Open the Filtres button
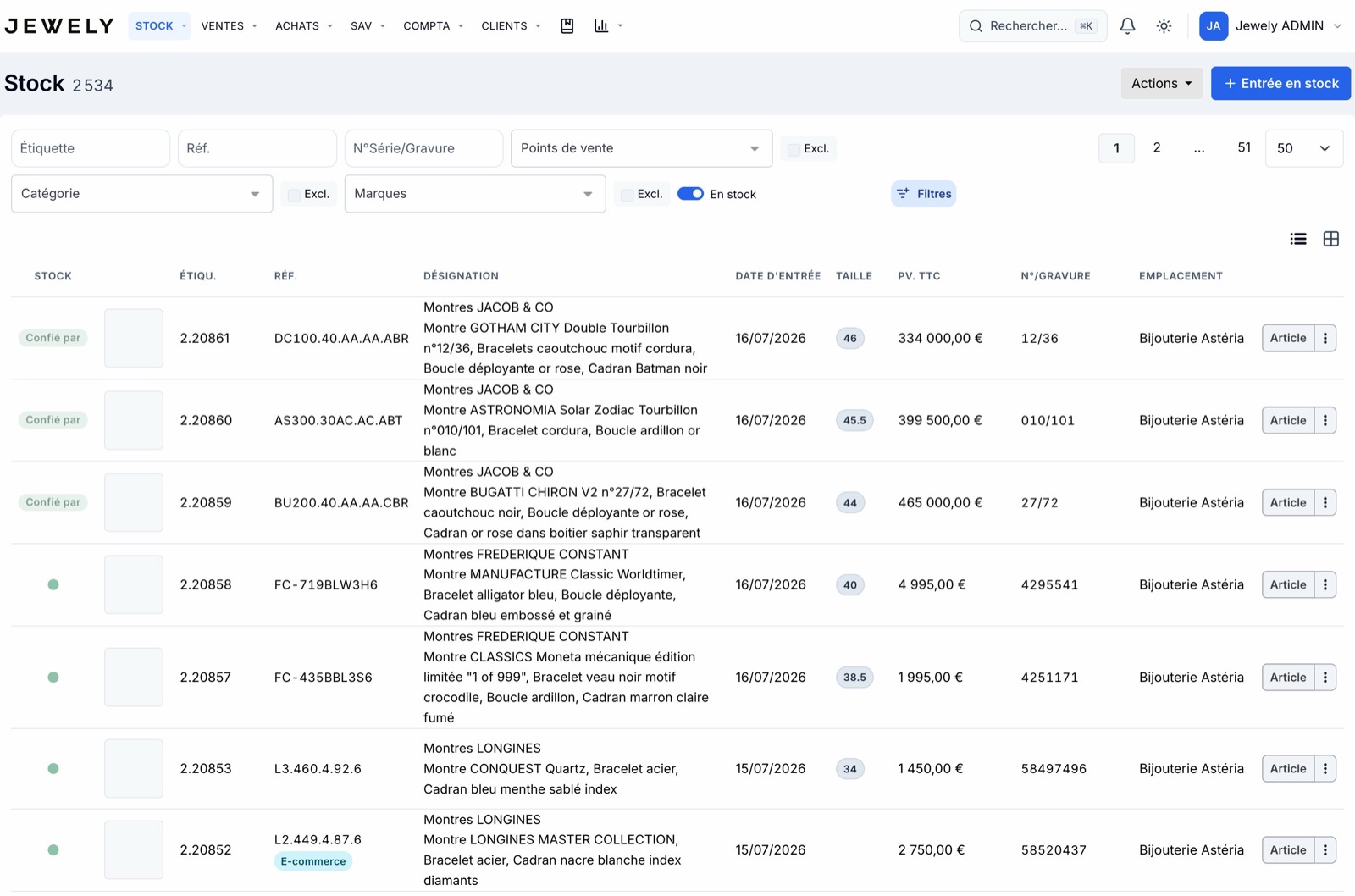Viewport: 1355px width, 896px height. tap(923, 194)
